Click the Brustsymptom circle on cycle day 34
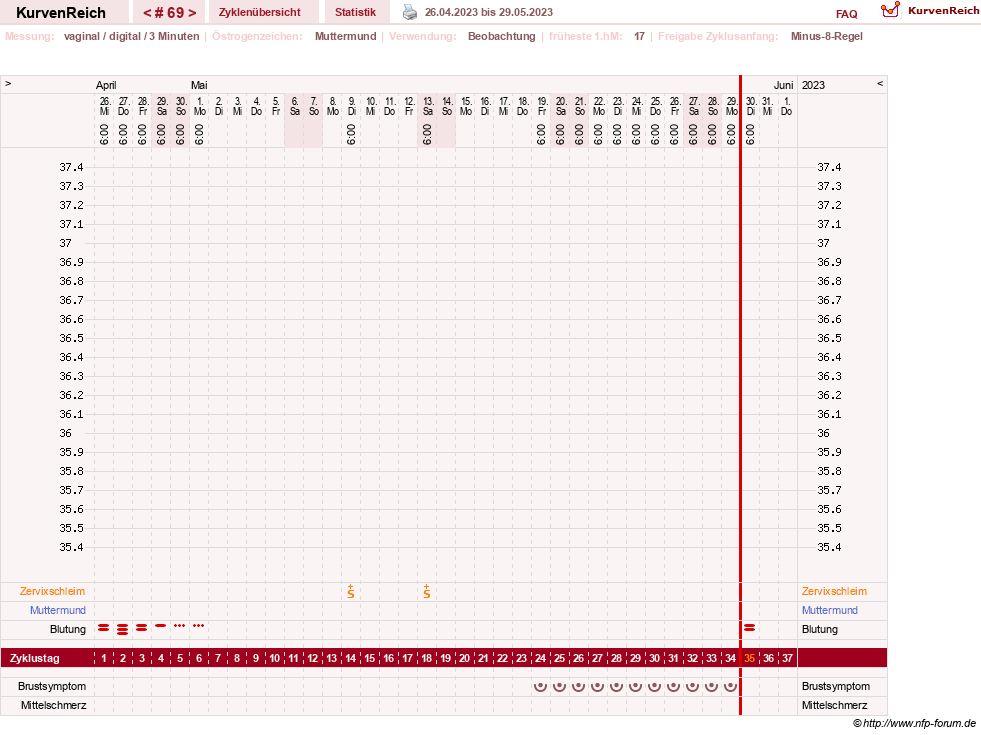 730,686
